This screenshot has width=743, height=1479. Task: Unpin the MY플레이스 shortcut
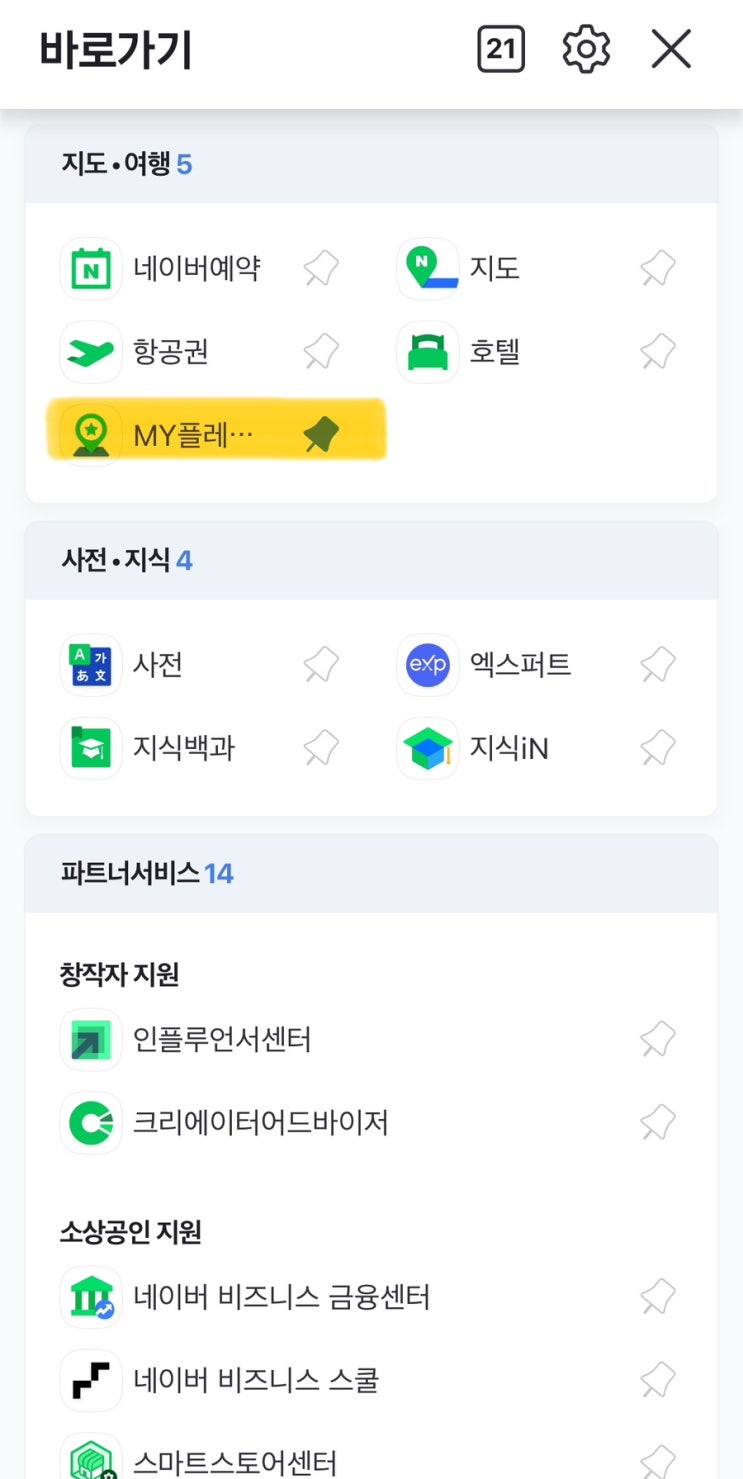click(x=321, y=435)
